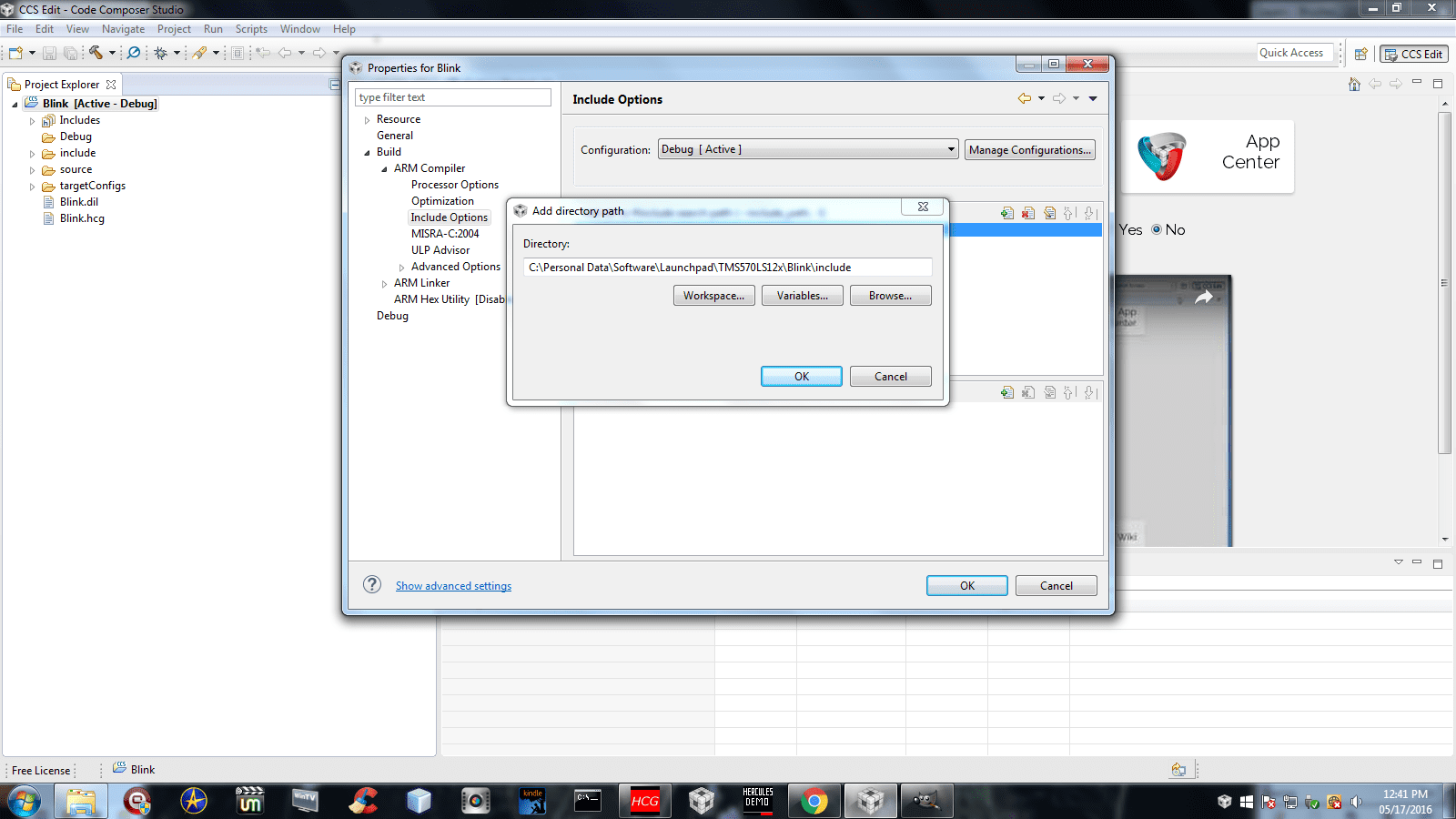
Task: Open the Configuration dropdown showing Debug [Active]
Action: pos(807,149)
